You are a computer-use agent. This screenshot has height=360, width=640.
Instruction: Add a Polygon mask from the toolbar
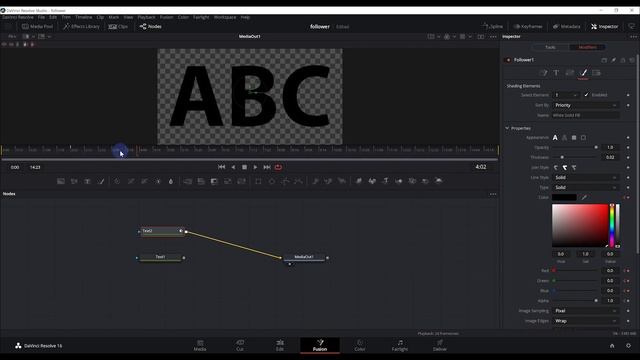[285, 181]
